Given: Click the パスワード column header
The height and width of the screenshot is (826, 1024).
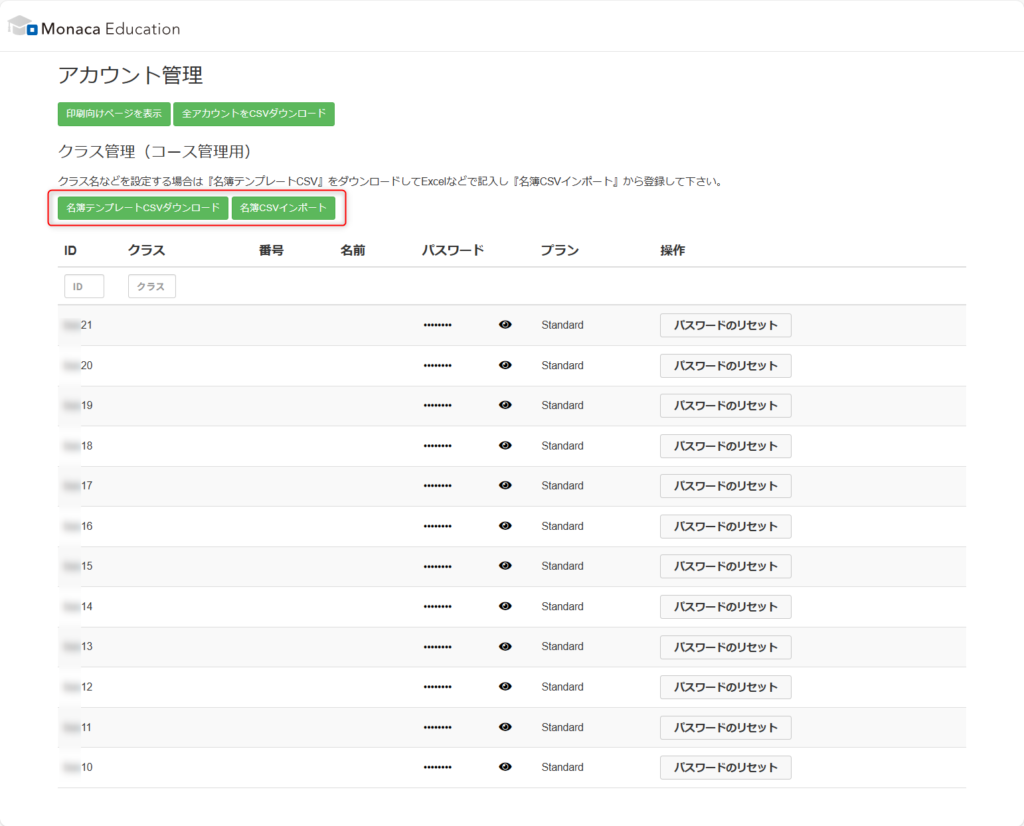Looking at the screenshot, I should (453, 250).
